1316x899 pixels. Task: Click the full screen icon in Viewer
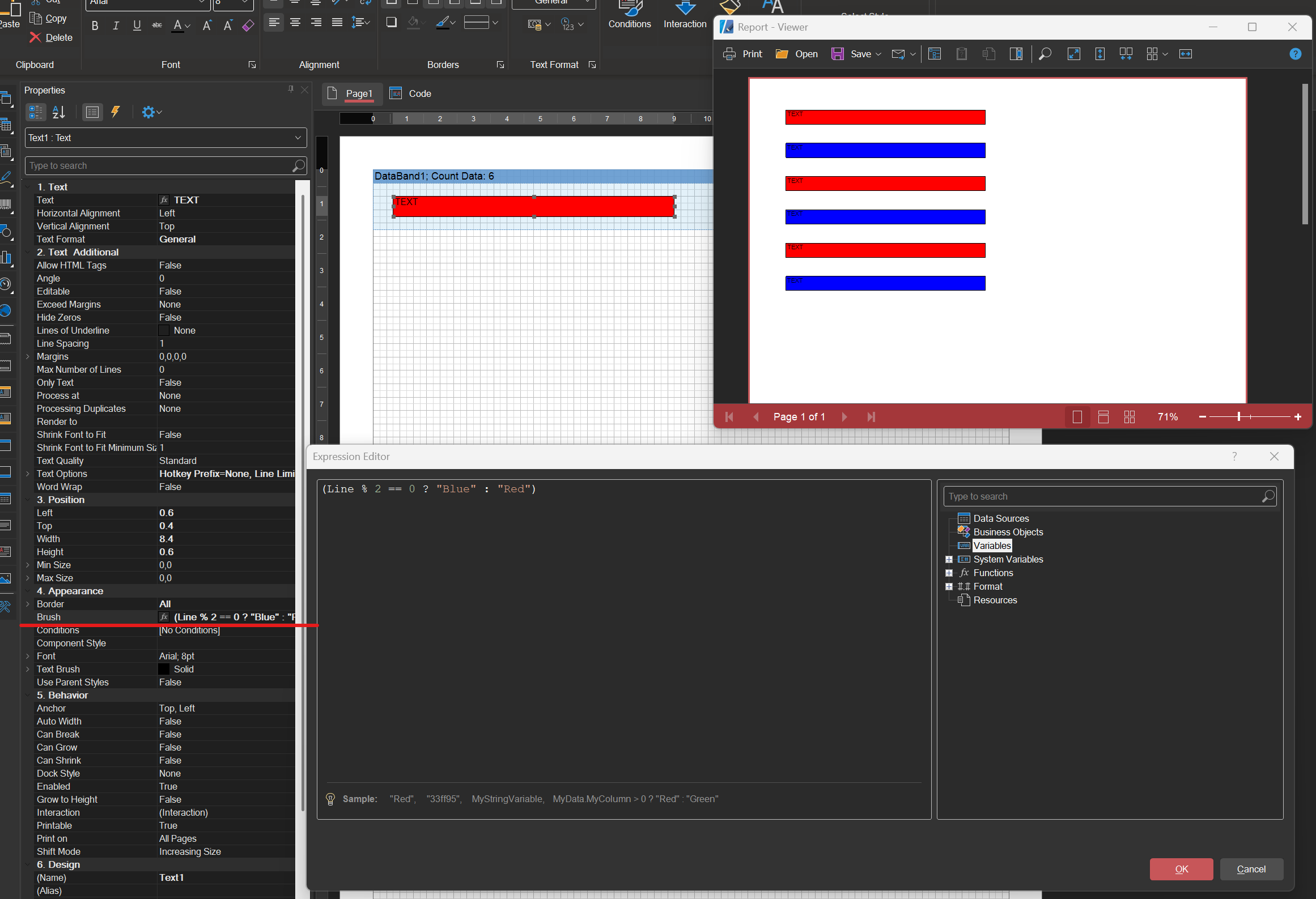(x=1073, y=54)
